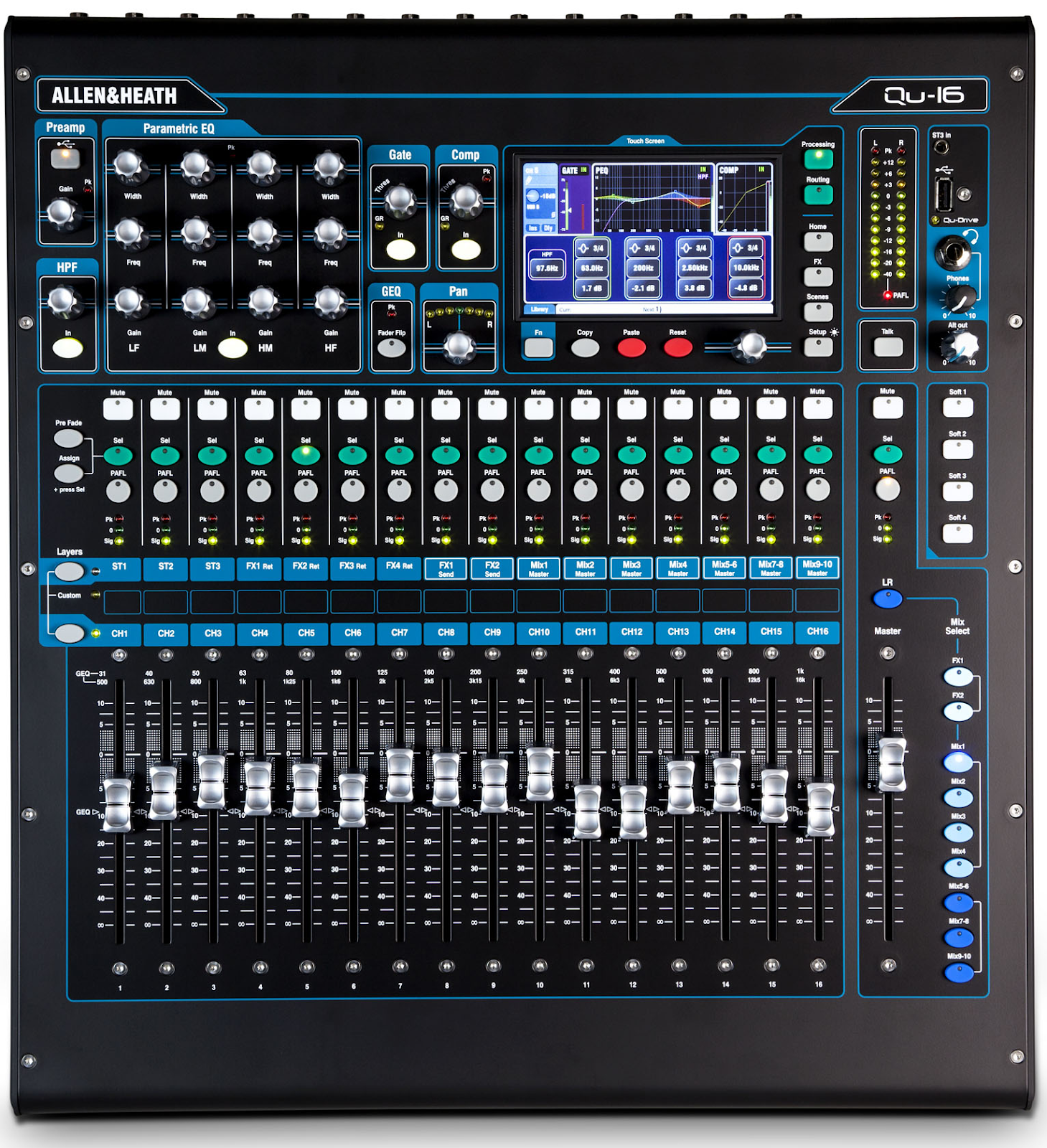Image resolution: width=1047 pixels, height=1148 pixels.
Task: Toggle the Gate In button
Action: (x=400, y=250)
